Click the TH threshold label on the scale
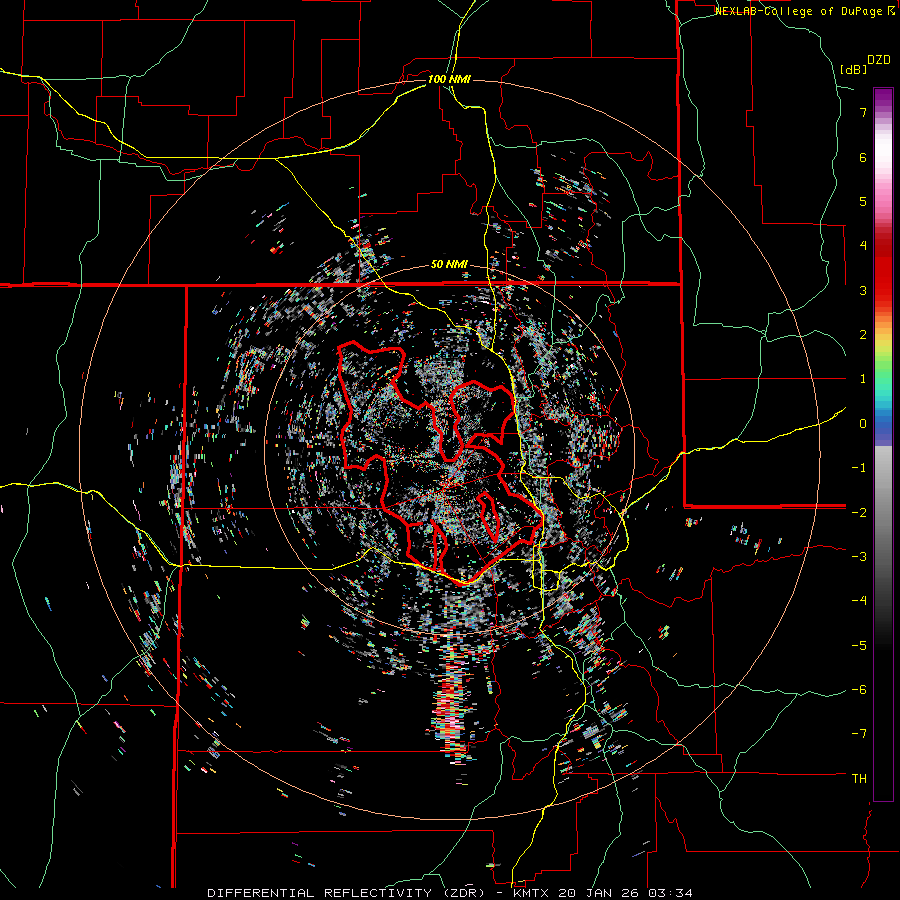The width and height of the screenshot is (900, 900). click(859, 779)
